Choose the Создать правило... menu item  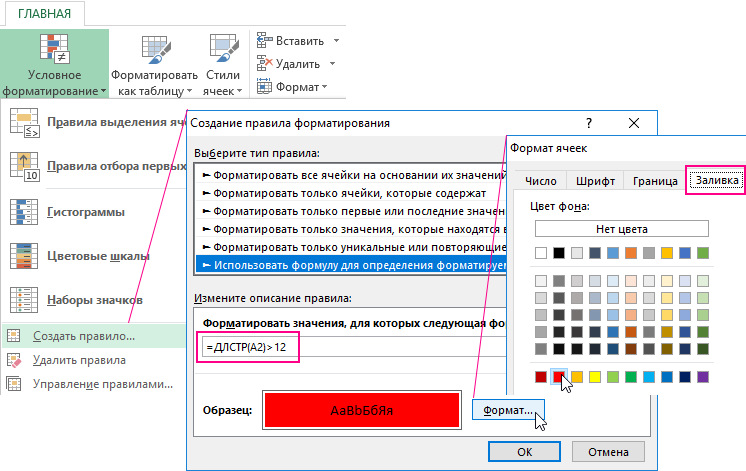(x=94, y=336)
